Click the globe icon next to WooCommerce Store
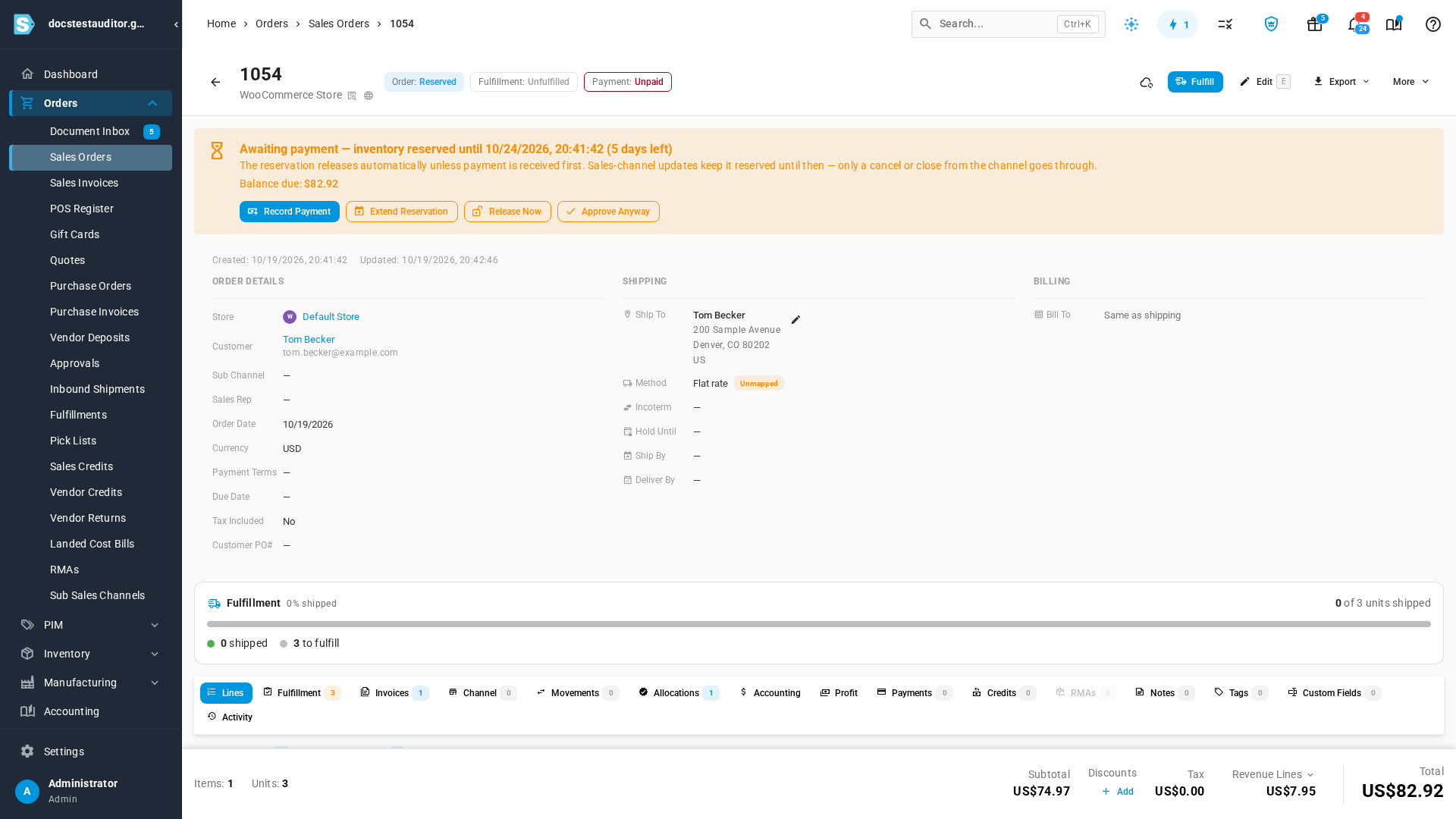Viewport: 1456px width, 819px height. [x=369, y=96]
